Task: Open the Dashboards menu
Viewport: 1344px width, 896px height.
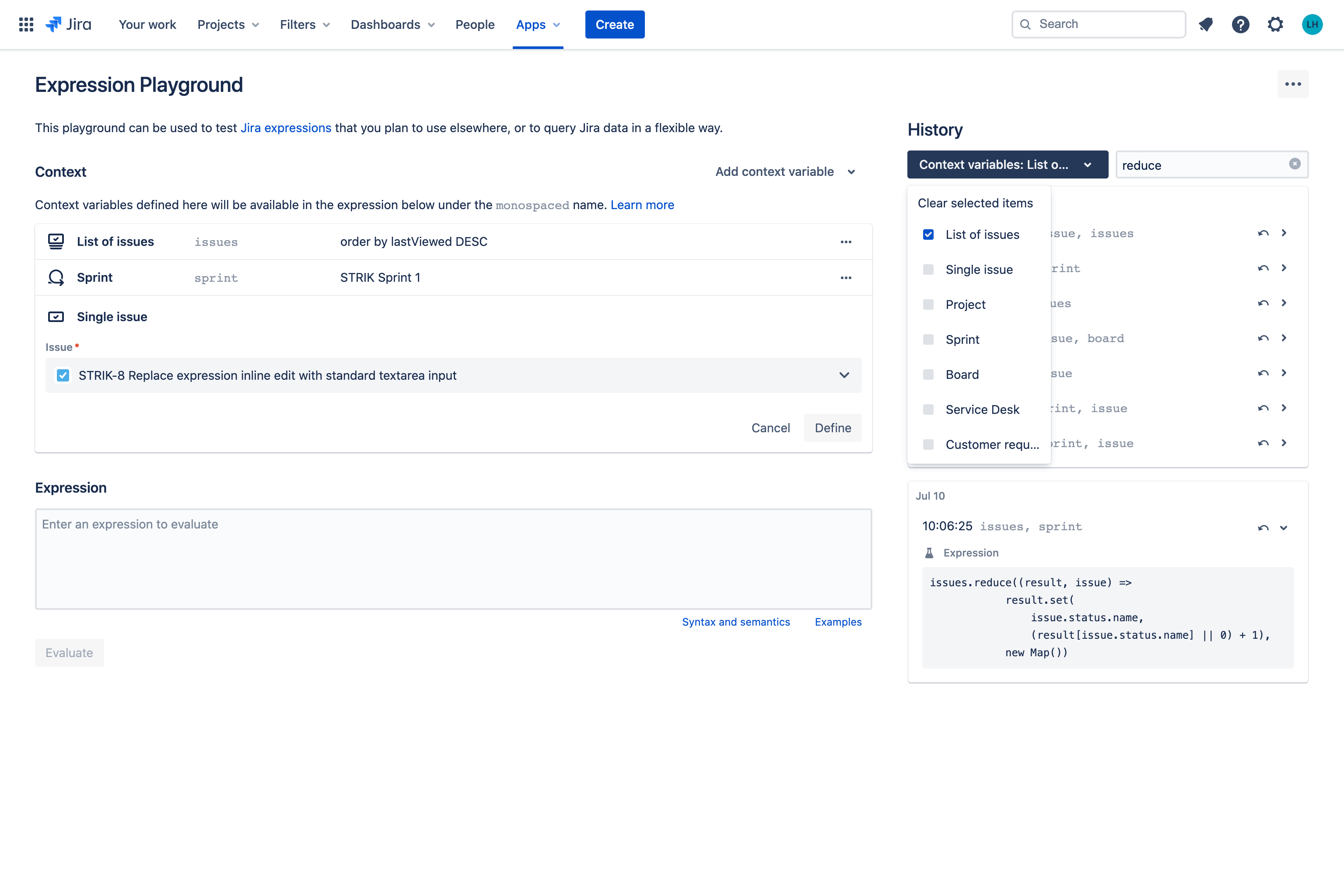Action: pyautogui.click(x=392, y=24)
